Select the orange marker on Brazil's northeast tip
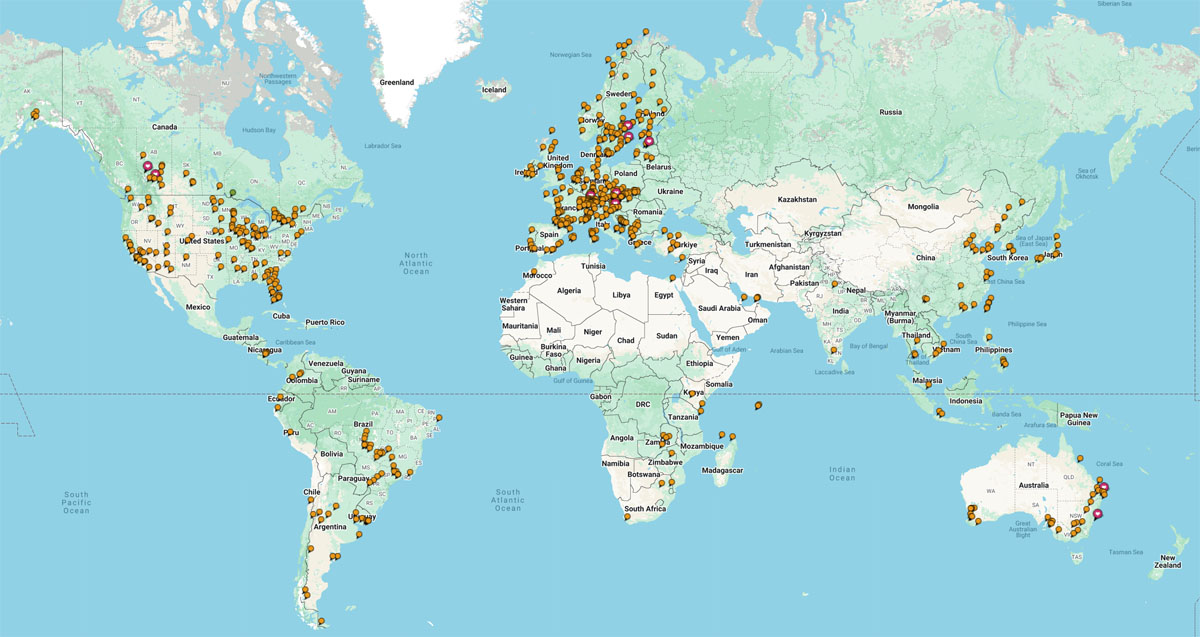 click(x=438, y=417)
